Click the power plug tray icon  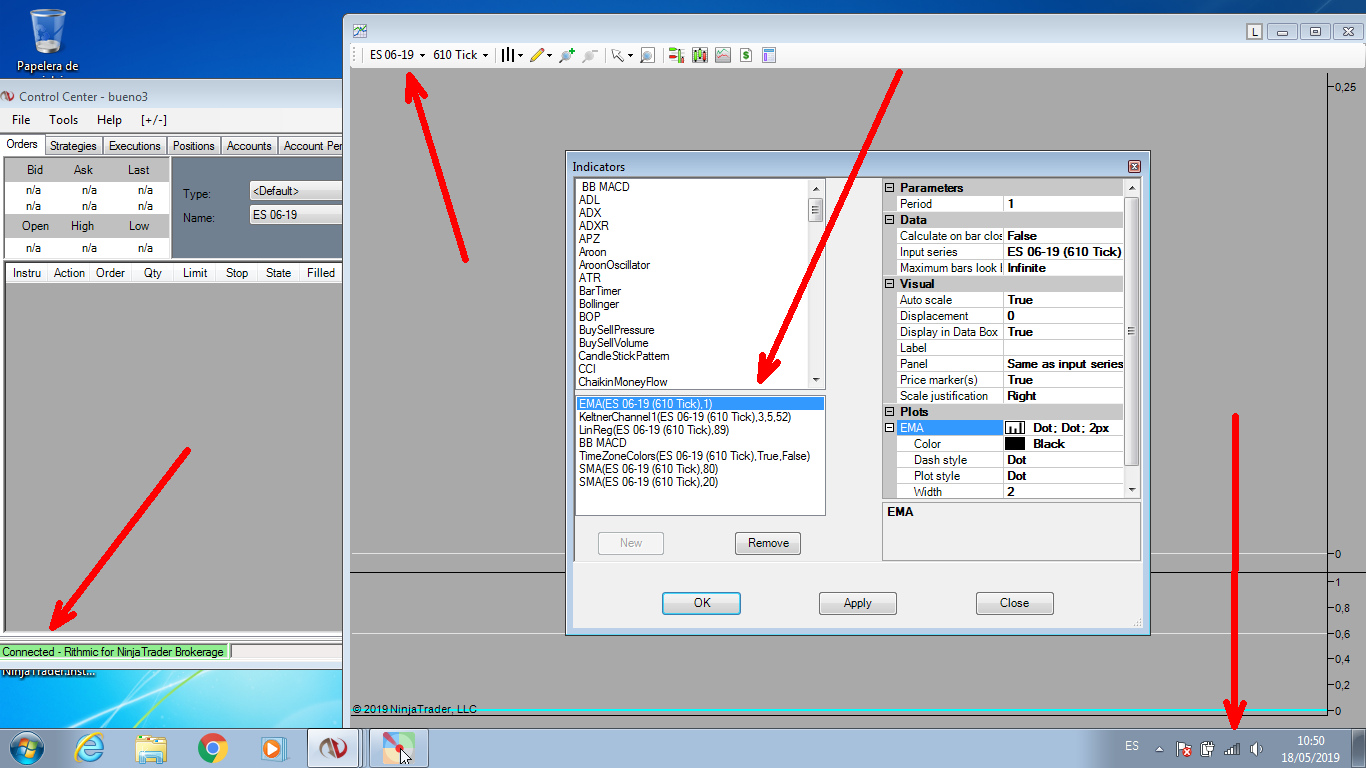point(1207,748)
